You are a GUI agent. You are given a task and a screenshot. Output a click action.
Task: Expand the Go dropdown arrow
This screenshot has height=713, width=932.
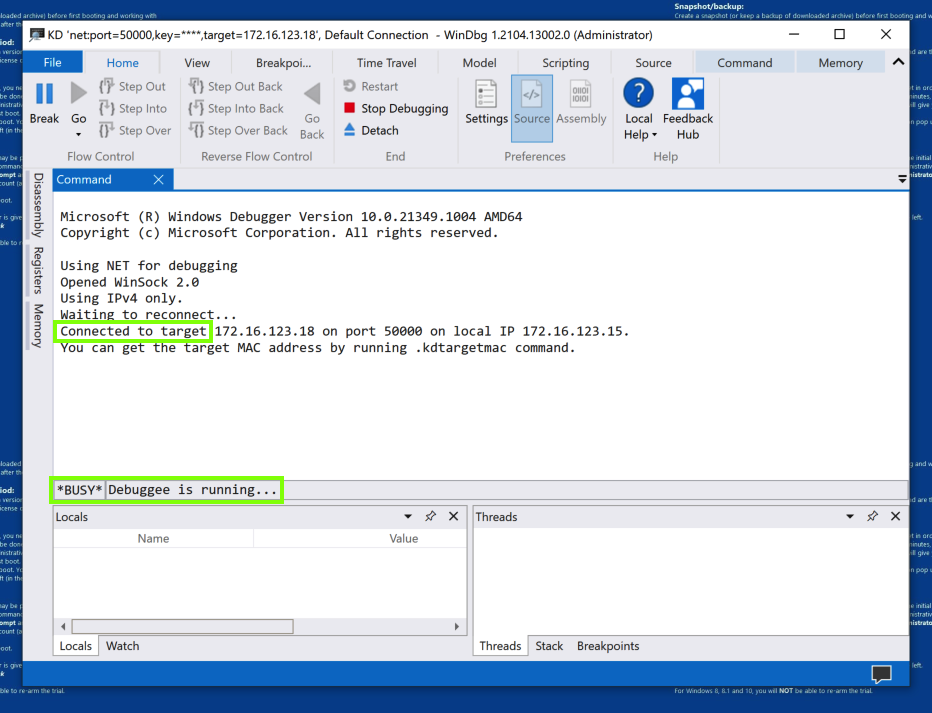78,134
